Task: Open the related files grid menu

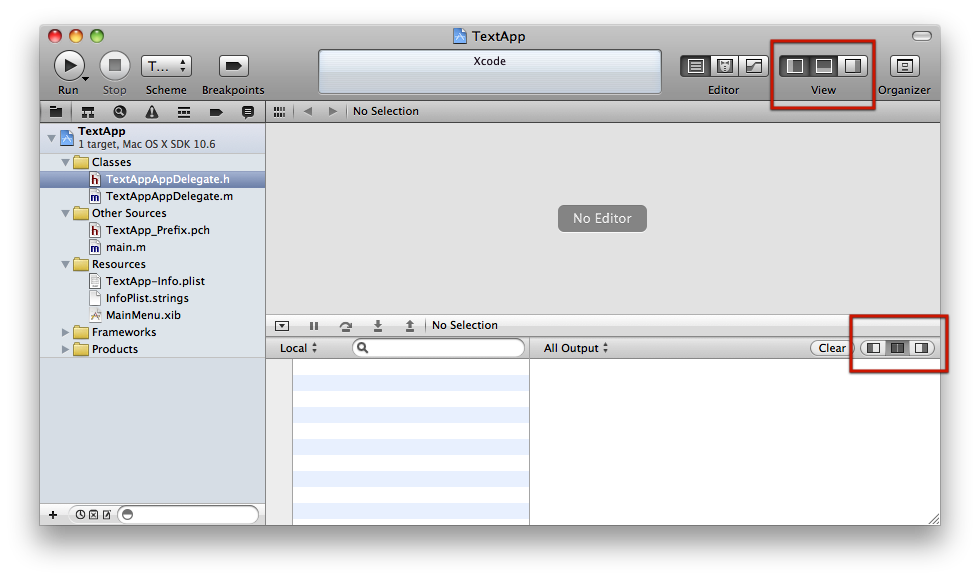Action: pyautogui.click(x=279, y=111)
